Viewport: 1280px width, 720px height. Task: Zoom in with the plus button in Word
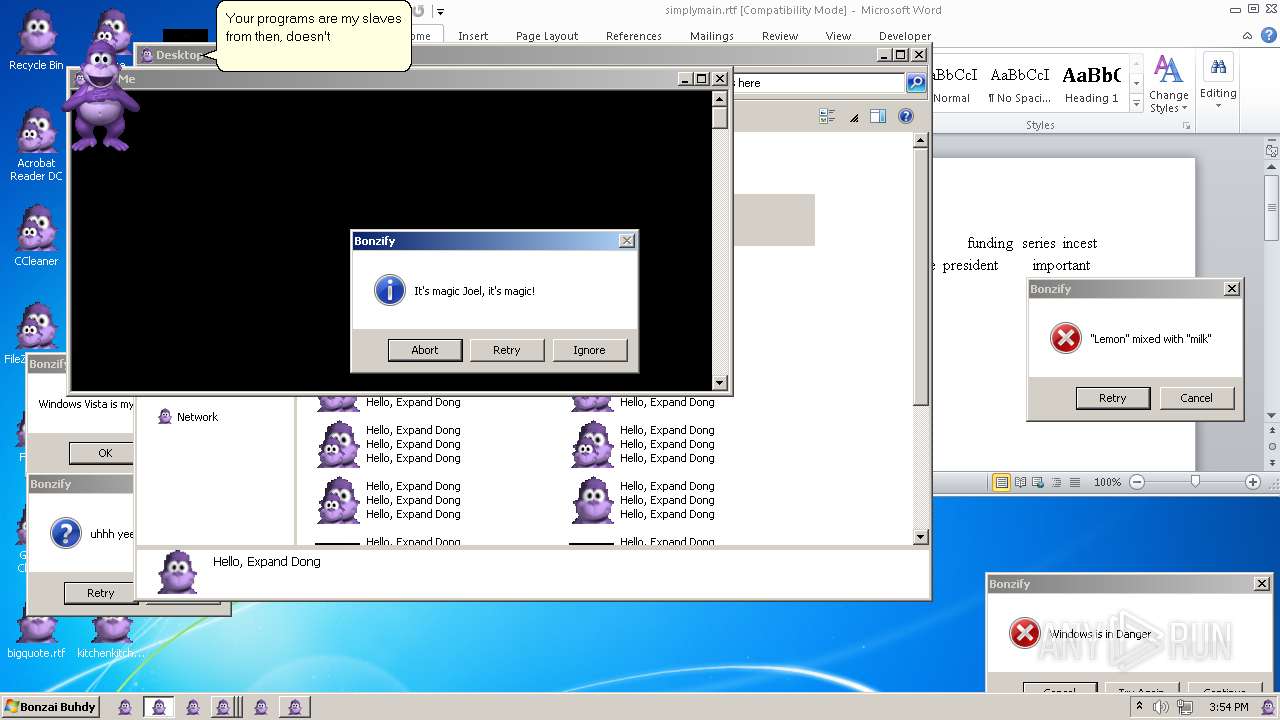[x=1252, y=482]
